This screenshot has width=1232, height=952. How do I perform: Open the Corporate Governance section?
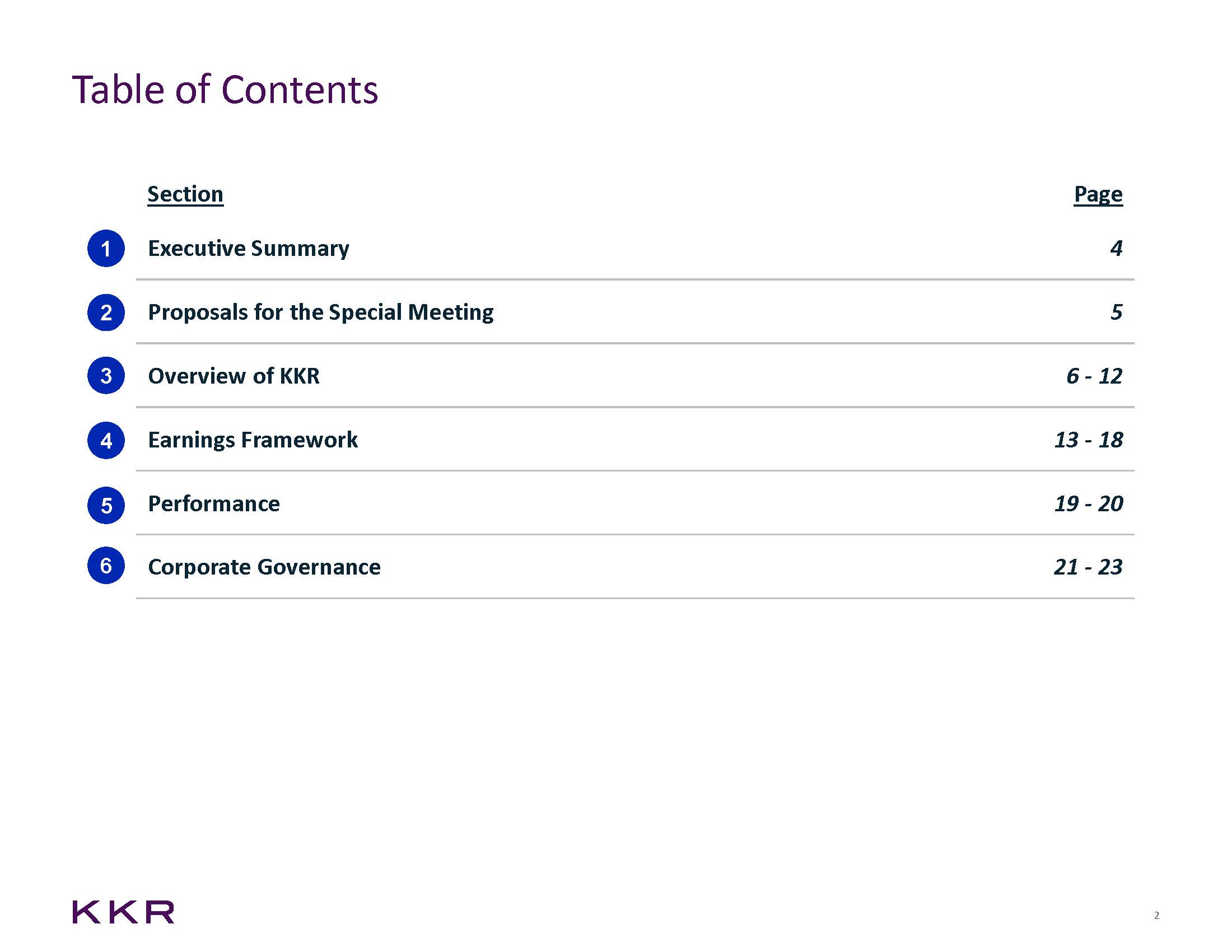[264, 567]
